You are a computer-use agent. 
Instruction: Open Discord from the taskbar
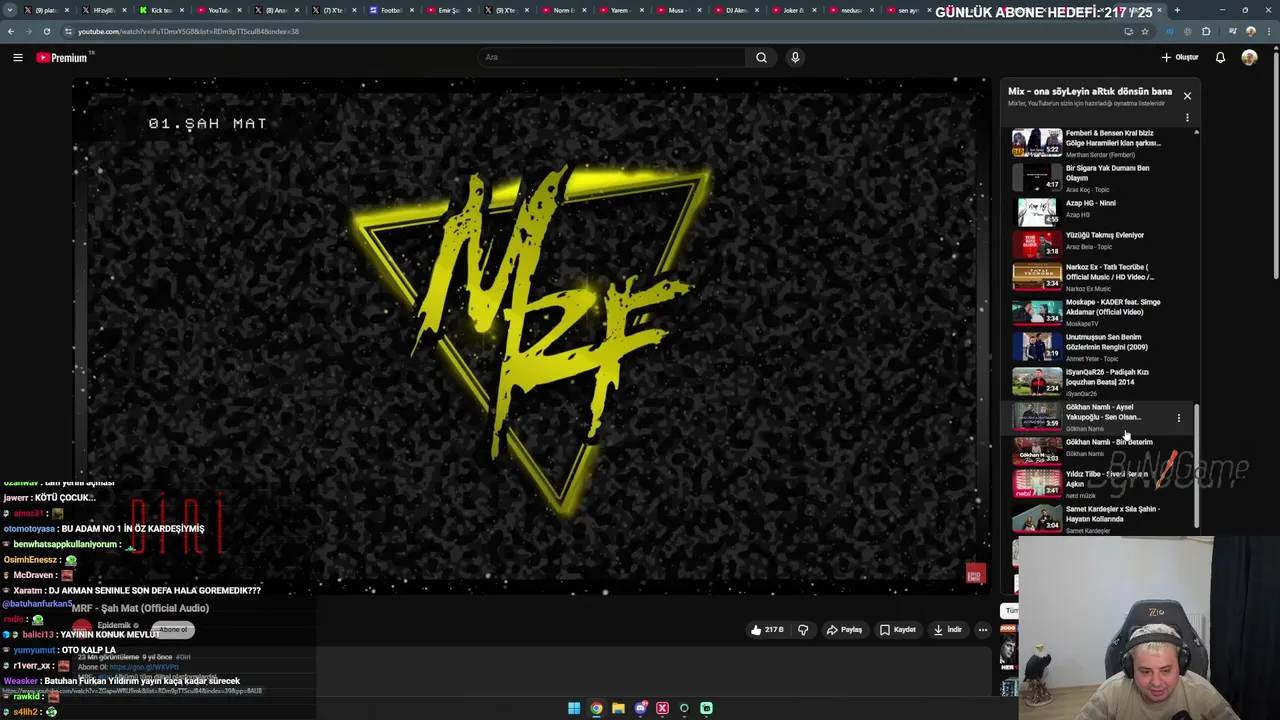(640, 708)
